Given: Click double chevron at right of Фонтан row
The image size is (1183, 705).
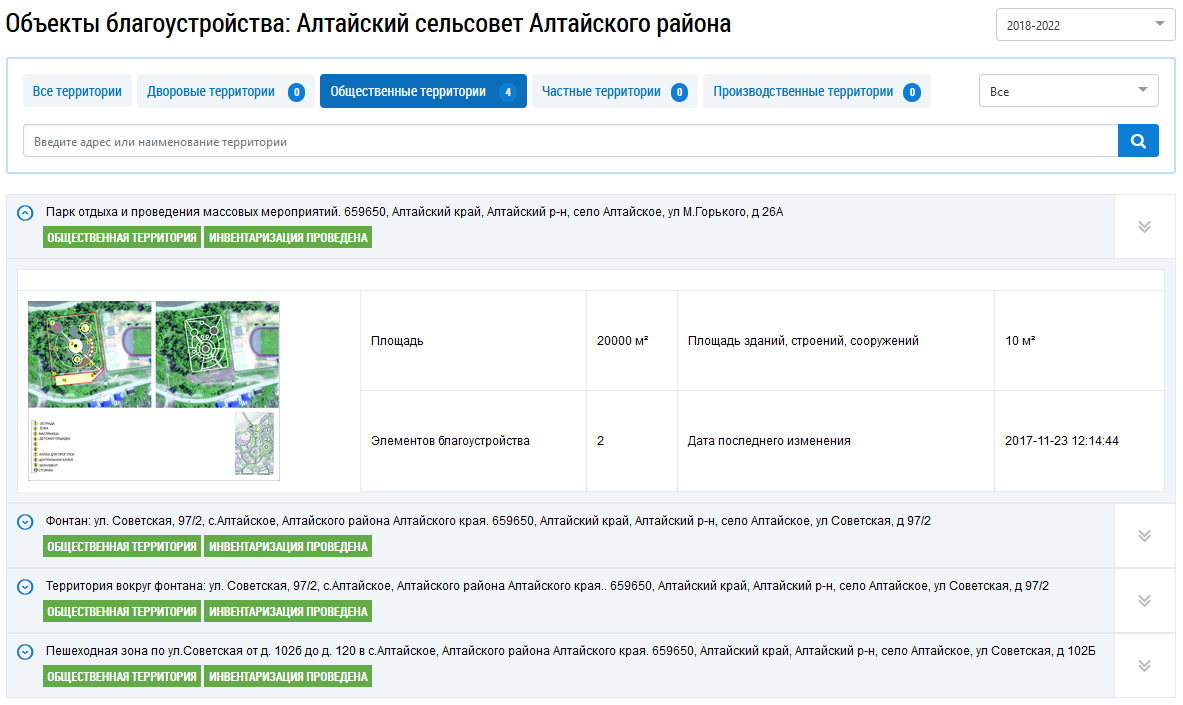Looking at the screenshot, I should point(1145,536).
